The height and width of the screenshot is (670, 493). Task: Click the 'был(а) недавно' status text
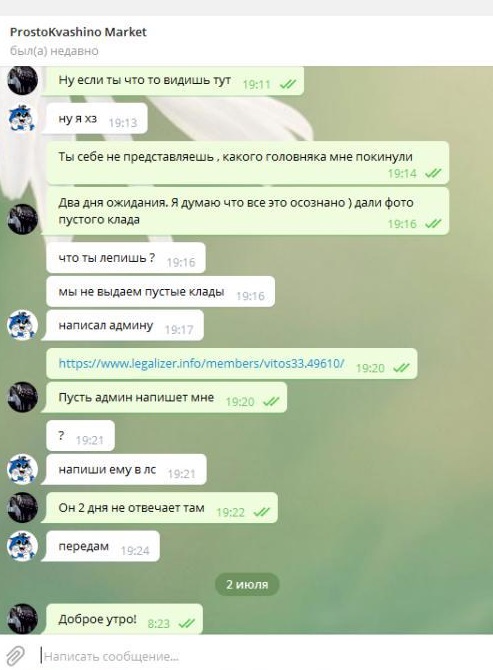[54, 51]
